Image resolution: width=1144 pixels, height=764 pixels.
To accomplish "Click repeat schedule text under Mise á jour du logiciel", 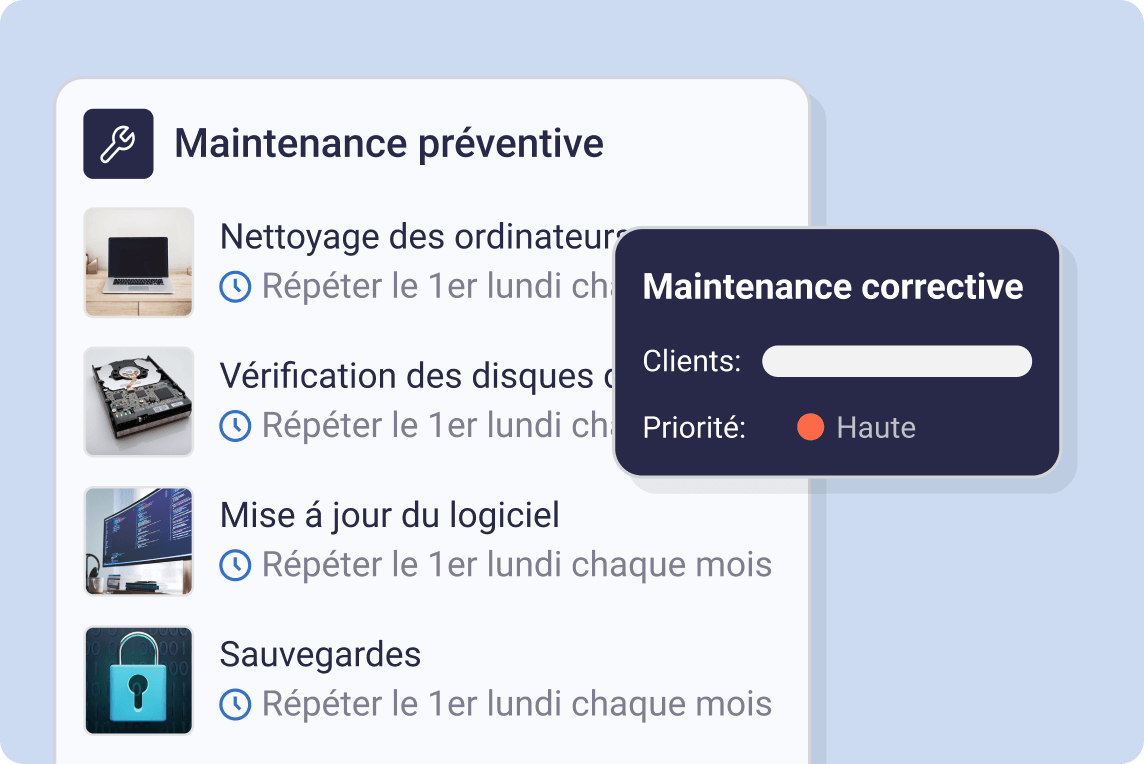I will pos(516,565).
